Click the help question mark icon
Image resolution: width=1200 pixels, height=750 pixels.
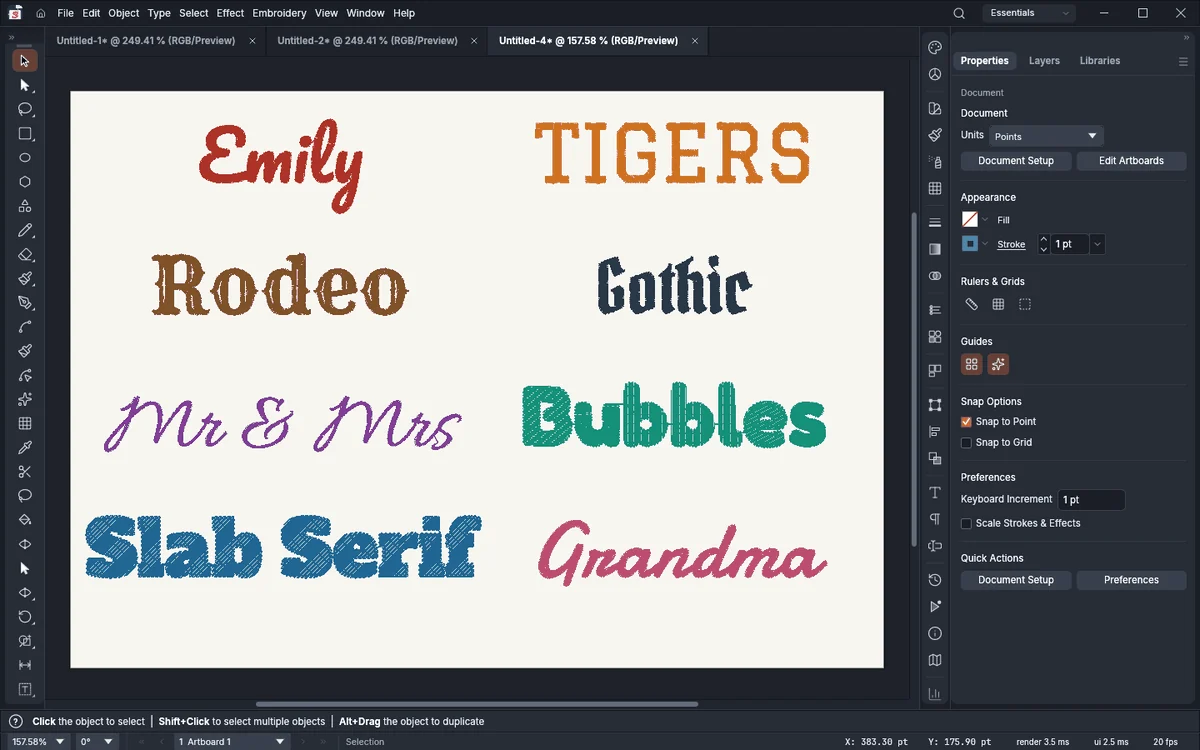tap(16, 721)
